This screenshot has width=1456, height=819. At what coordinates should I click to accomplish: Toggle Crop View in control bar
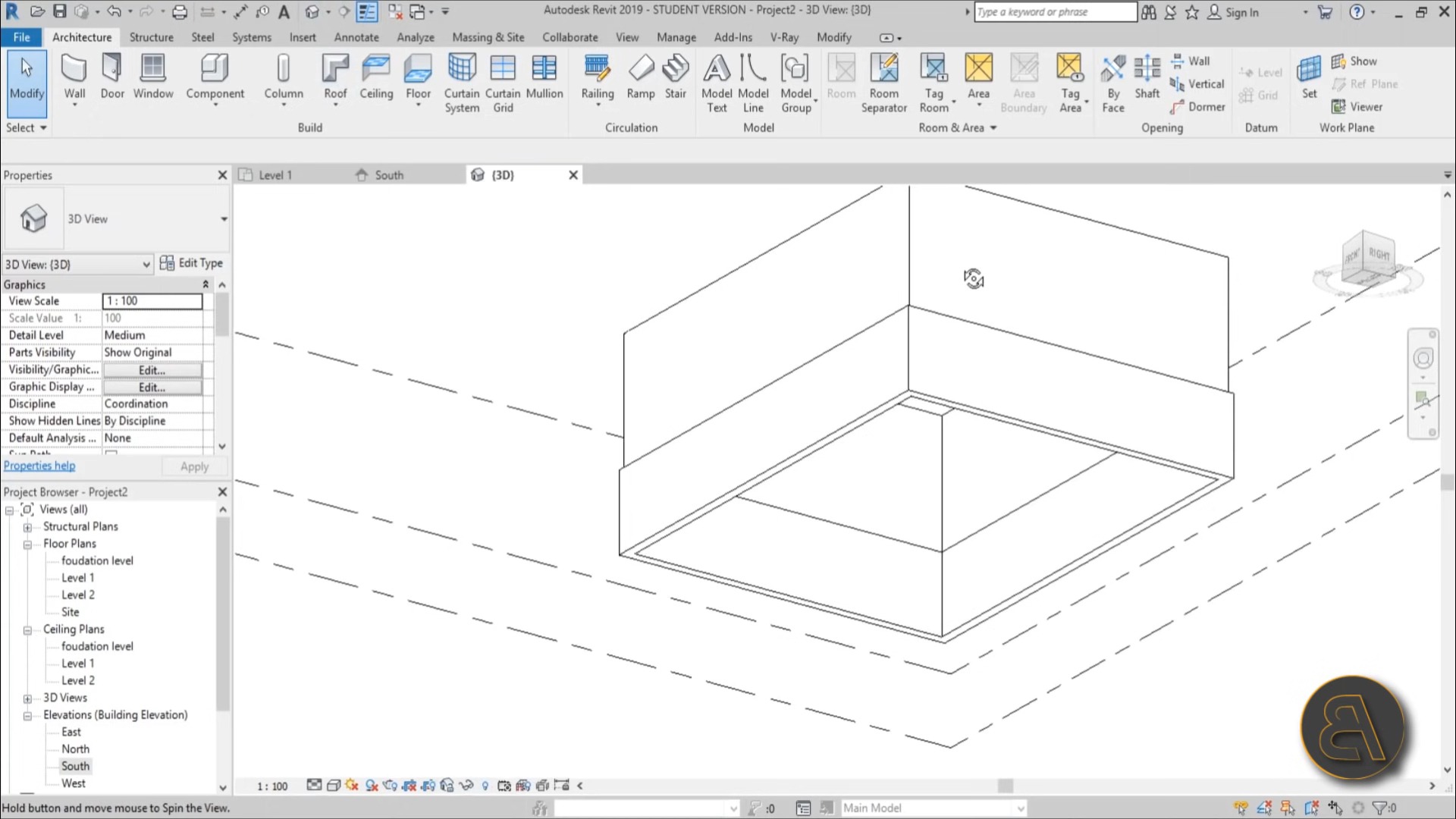[x=409, y=786]
